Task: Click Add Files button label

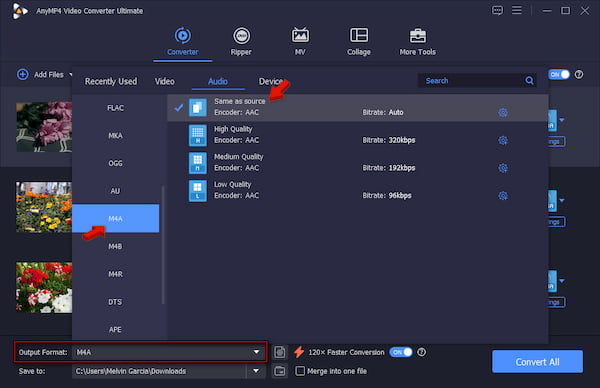Action: coord(49,75)
